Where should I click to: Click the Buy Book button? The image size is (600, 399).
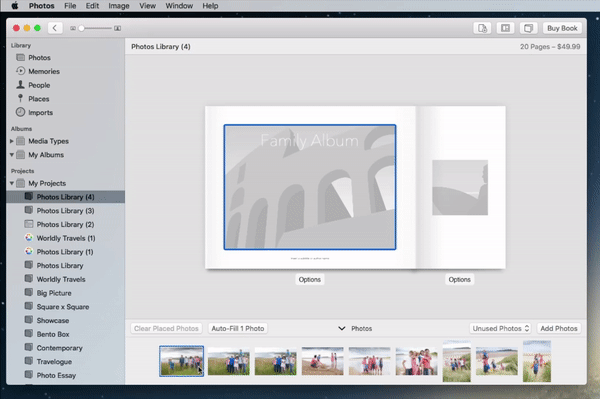[562, 28]
